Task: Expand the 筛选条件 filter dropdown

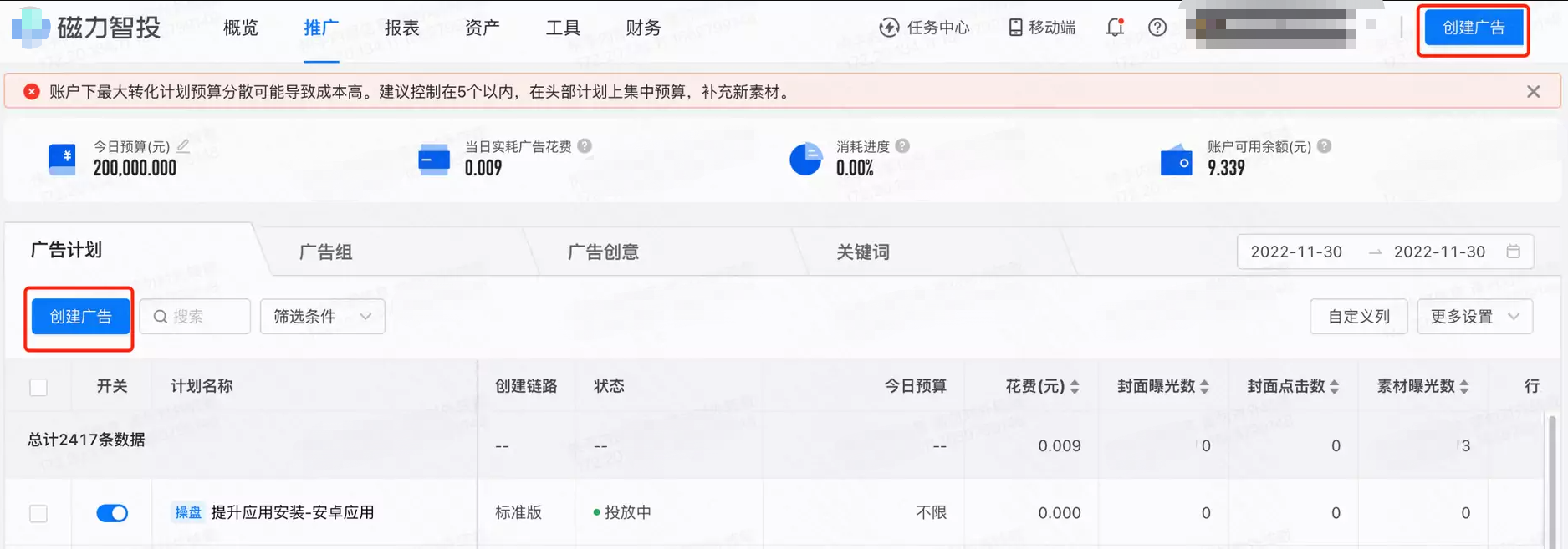Action: pyautogui.click(x=322, y=316)
